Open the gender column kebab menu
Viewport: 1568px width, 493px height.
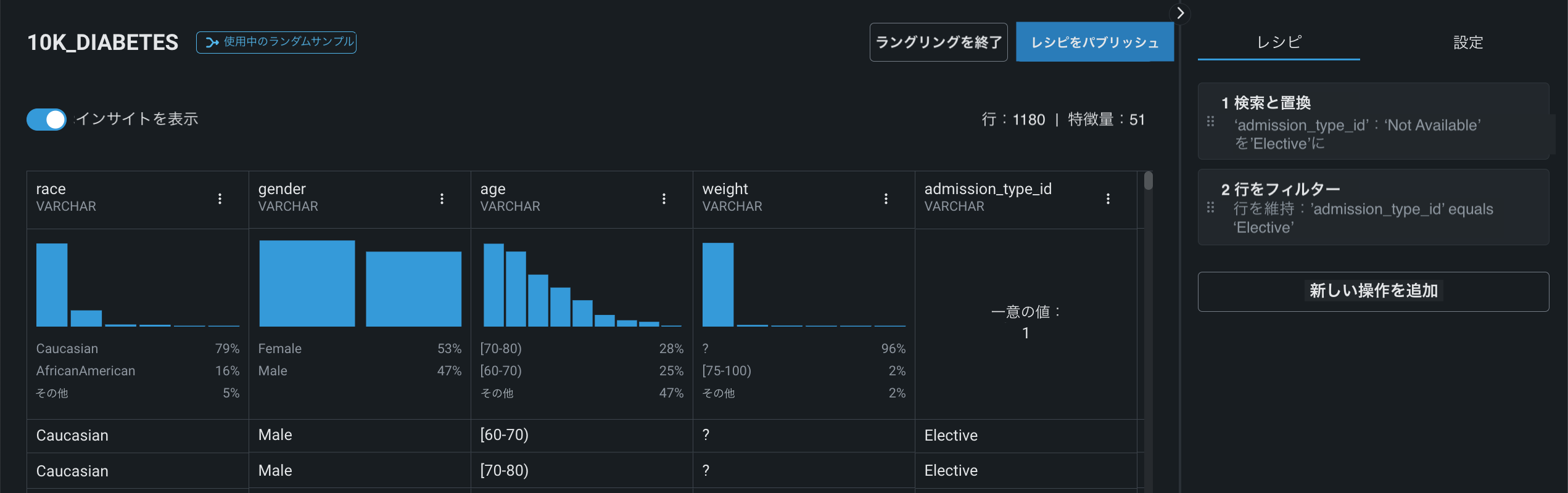tap(442, 198)
